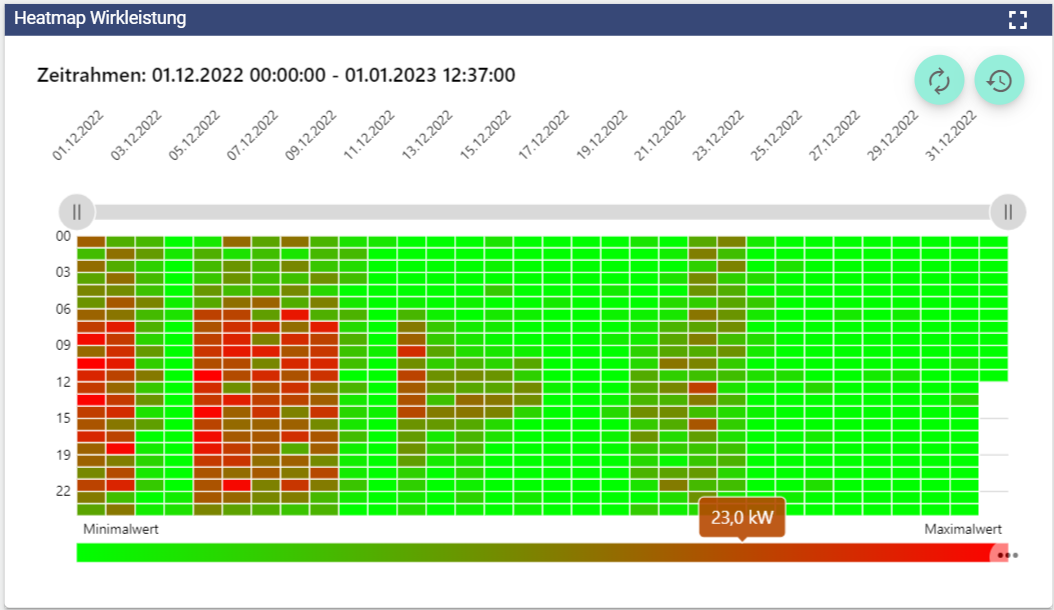Select top-left heatmap cell for 01.12.2022

click(91, 241)
